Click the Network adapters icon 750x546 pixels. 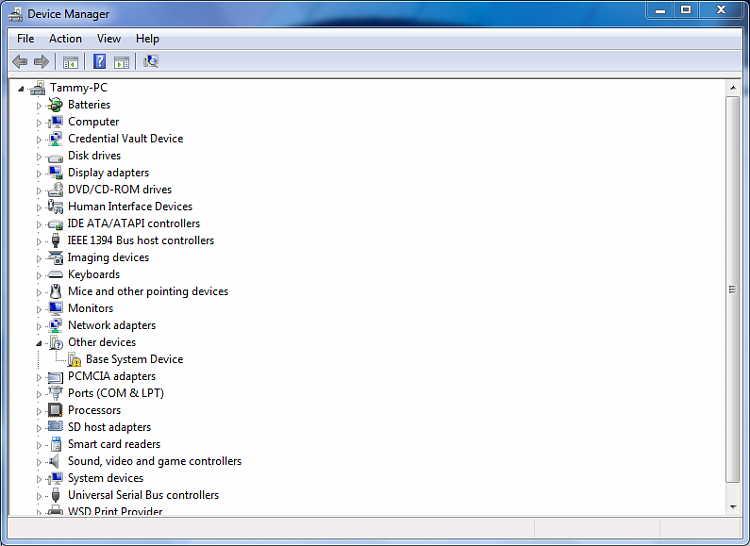tap(55, 325)
